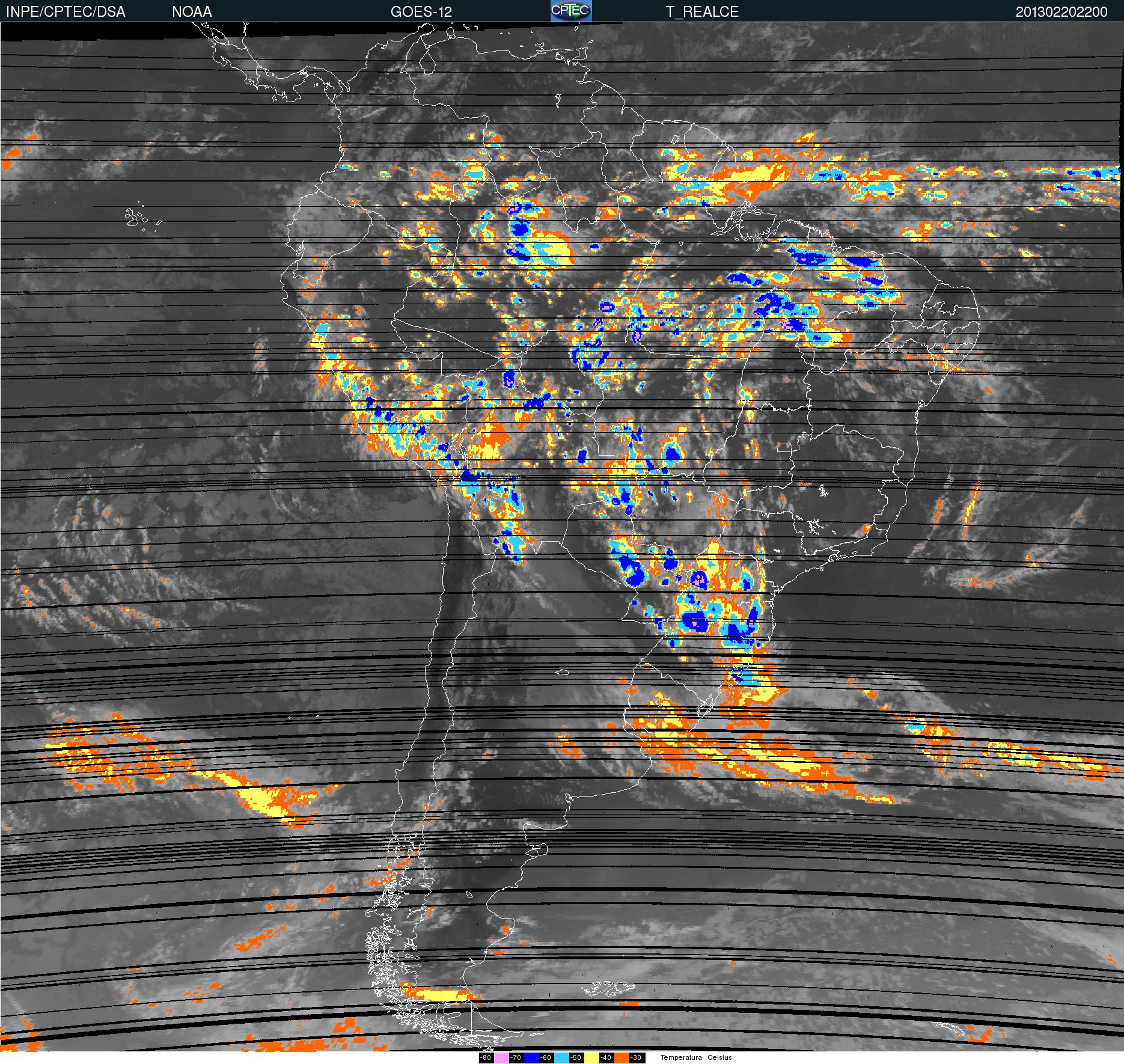The width and height of the screenshot is (1124, 1064).
Task: Click the -30 legend value
Action: 636,1057
